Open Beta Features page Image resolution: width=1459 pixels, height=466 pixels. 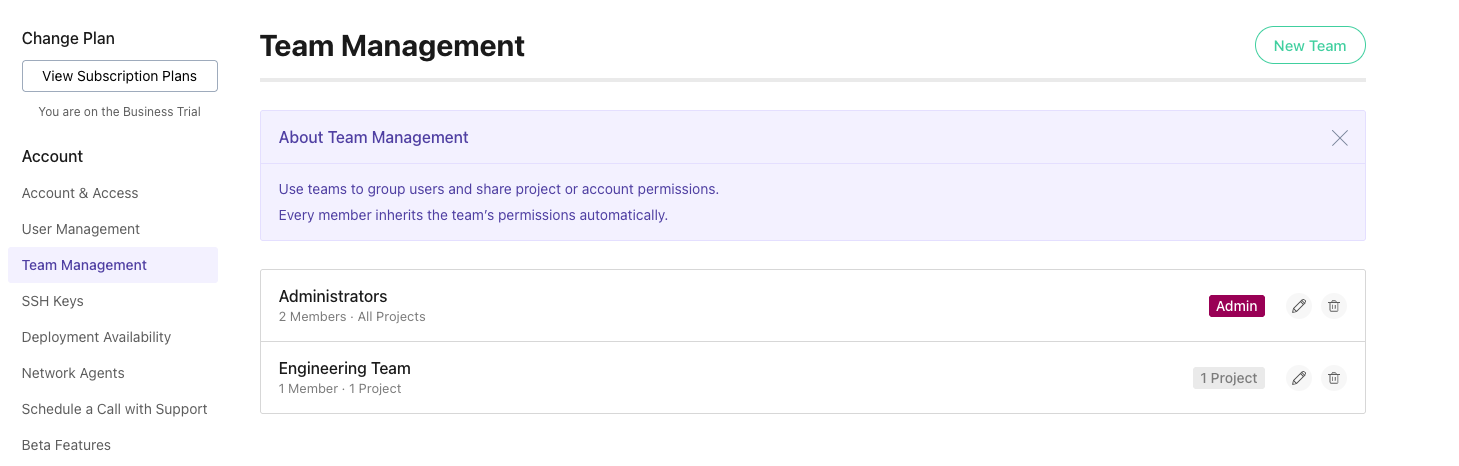tap(66, 445)
